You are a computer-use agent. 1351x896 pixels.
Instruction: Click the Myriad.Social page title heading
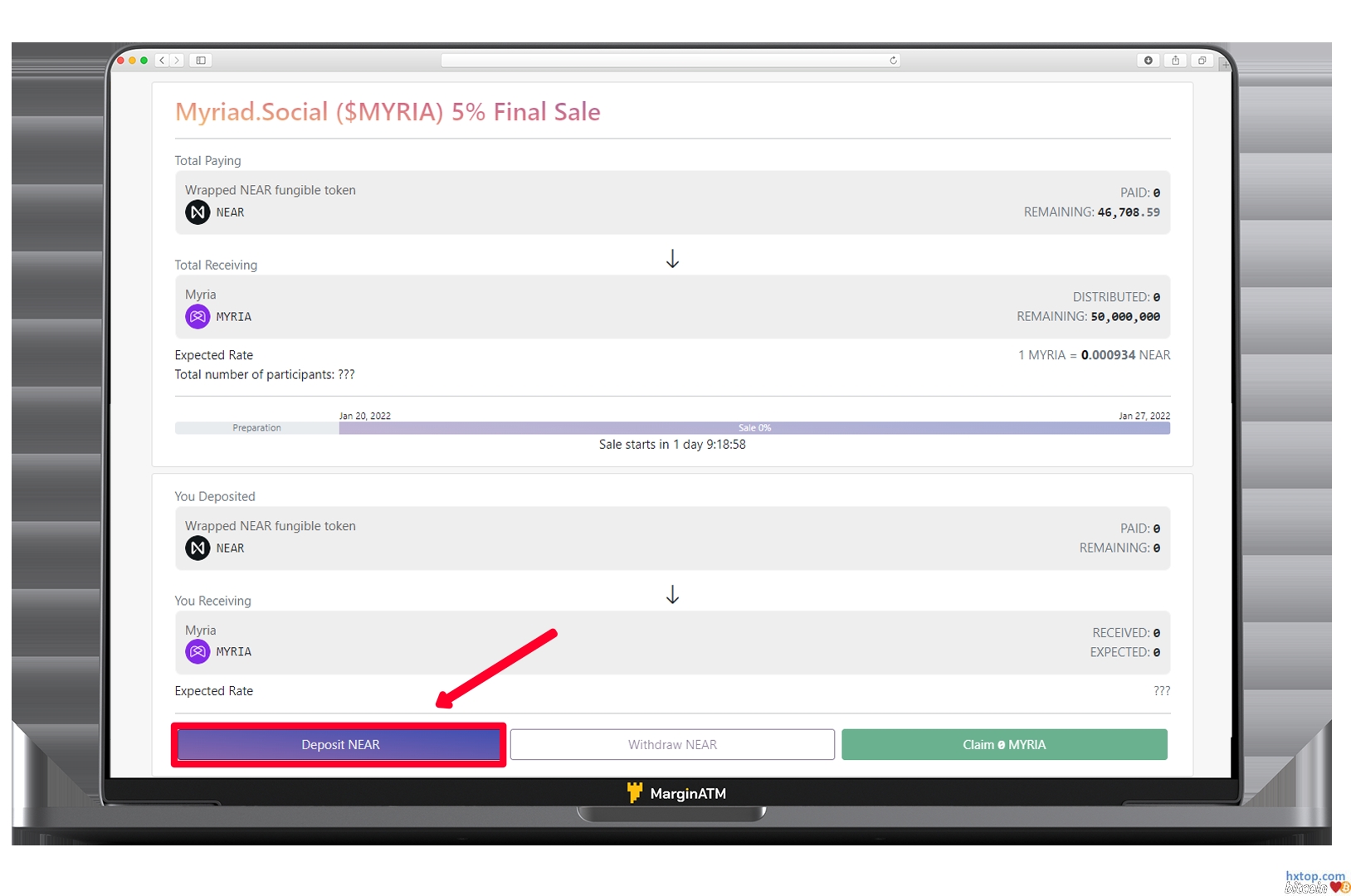(388, 112)
